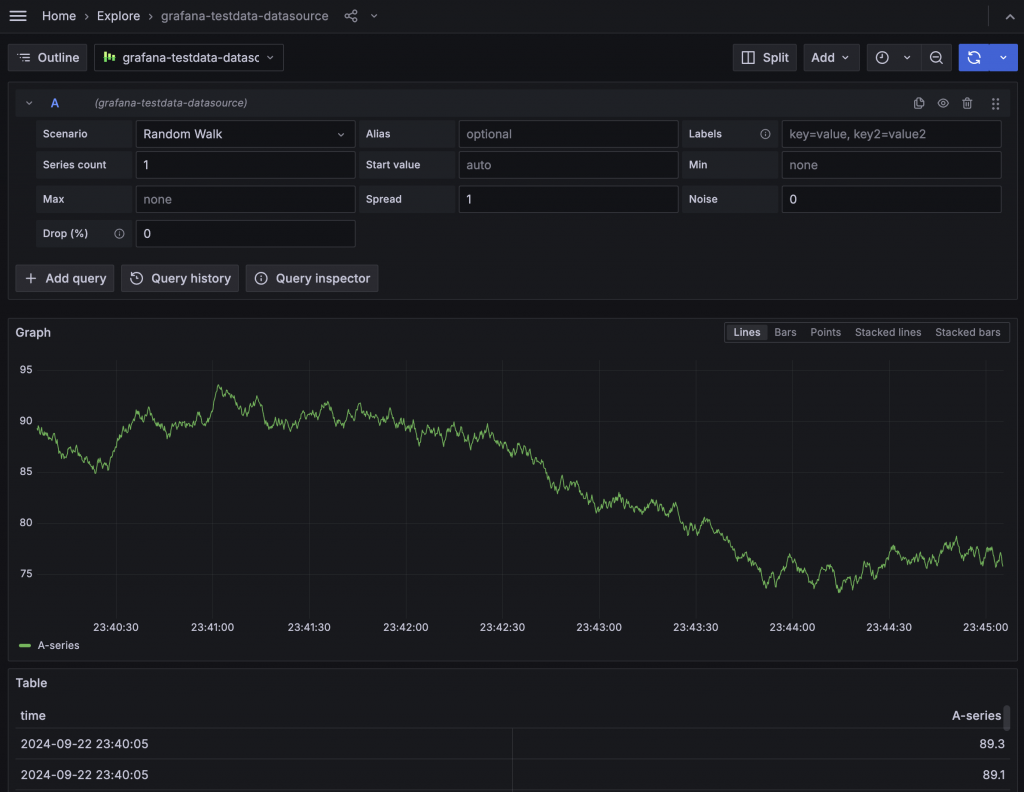Click the Alias input field

click(x=568, y=134)
